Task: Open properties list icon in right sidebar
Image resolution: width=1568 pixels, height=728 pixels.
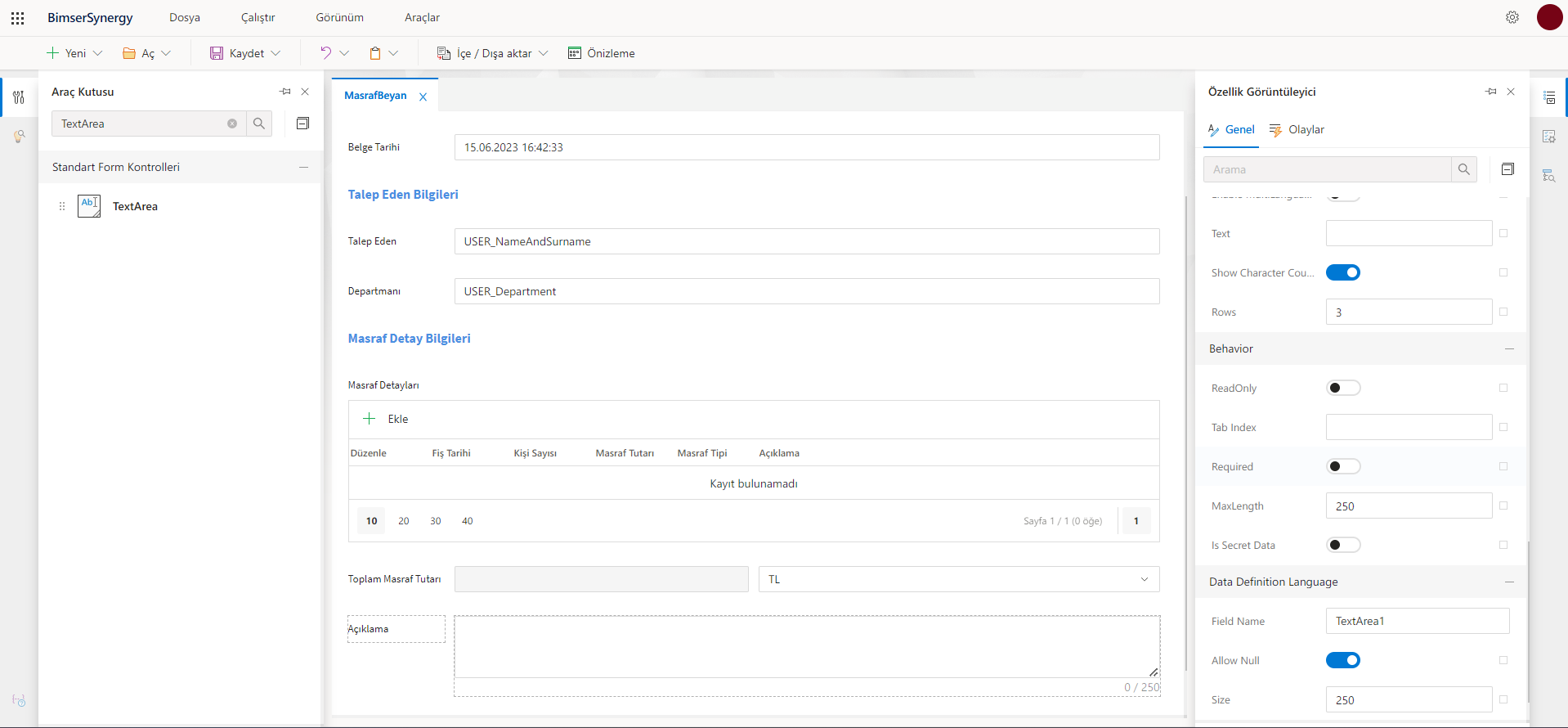Action: tap(1549, 97)
